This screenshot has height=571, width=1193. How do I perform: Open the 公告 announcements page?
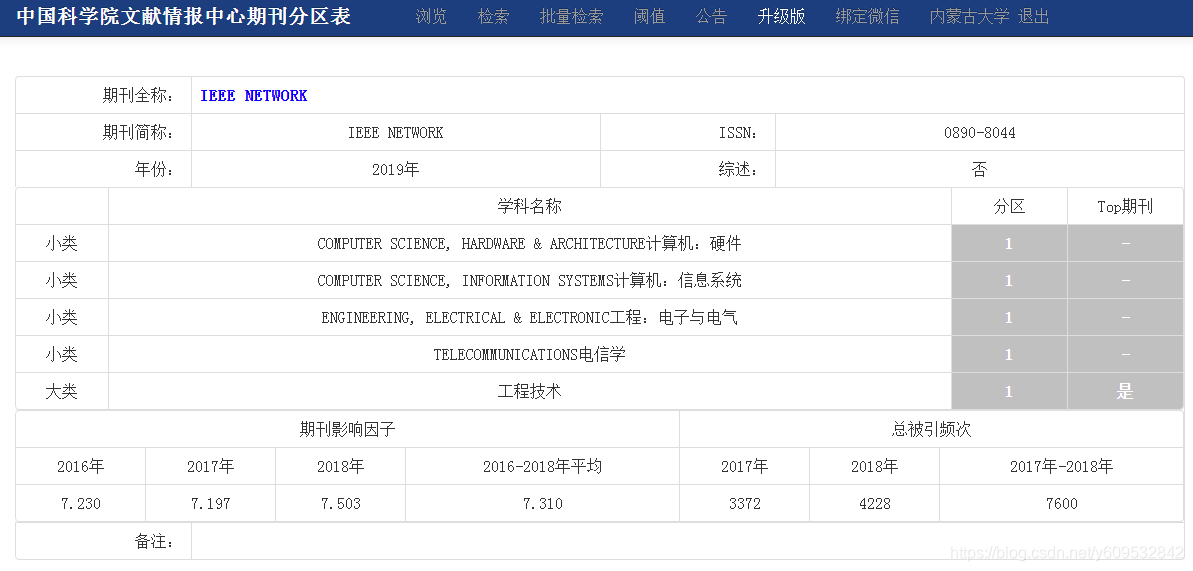click(712, 16)
